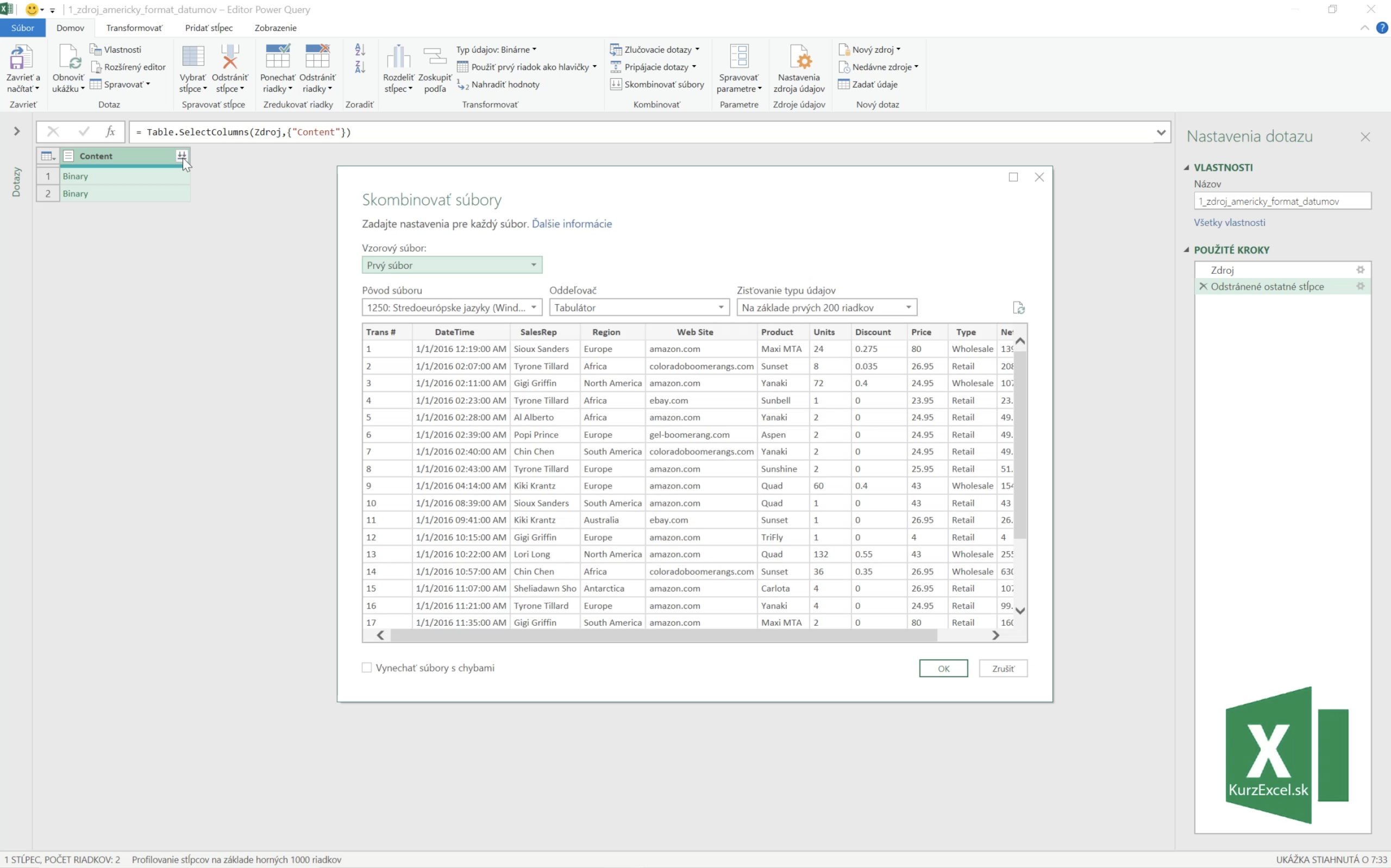Click the formula bar text
This screenshot has width=1391, height=868.
click(243, 132)
